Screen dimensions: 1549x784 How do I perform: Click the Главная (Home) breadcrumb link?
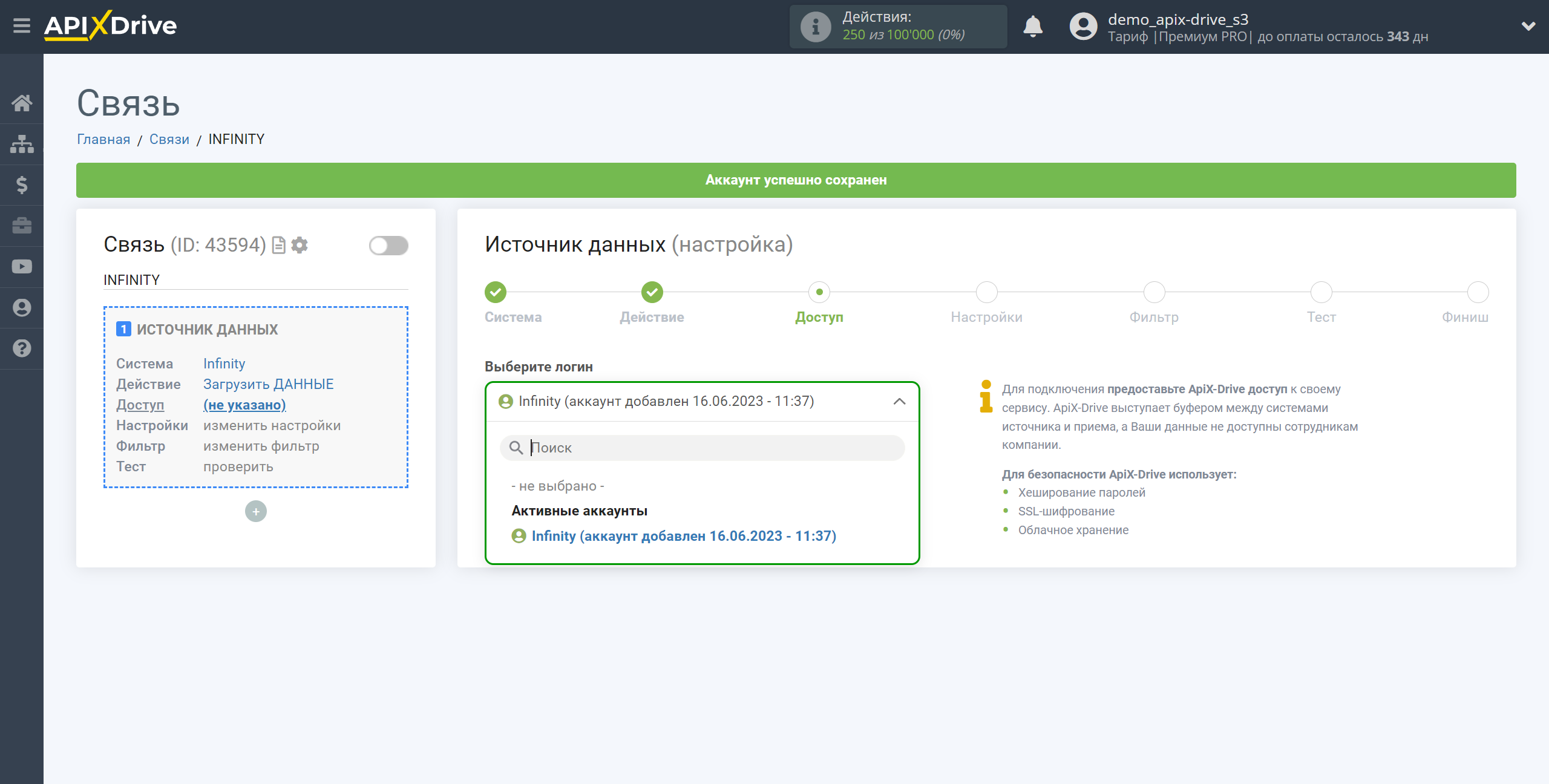pos(104,139)
